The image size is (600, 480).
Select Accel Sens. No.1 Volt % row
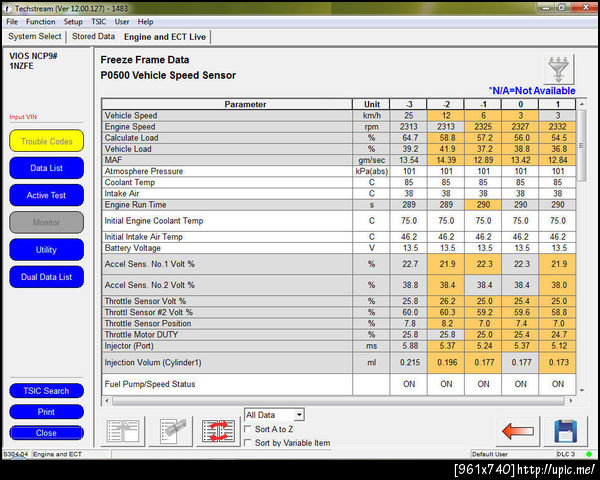[x=227, y=264]
